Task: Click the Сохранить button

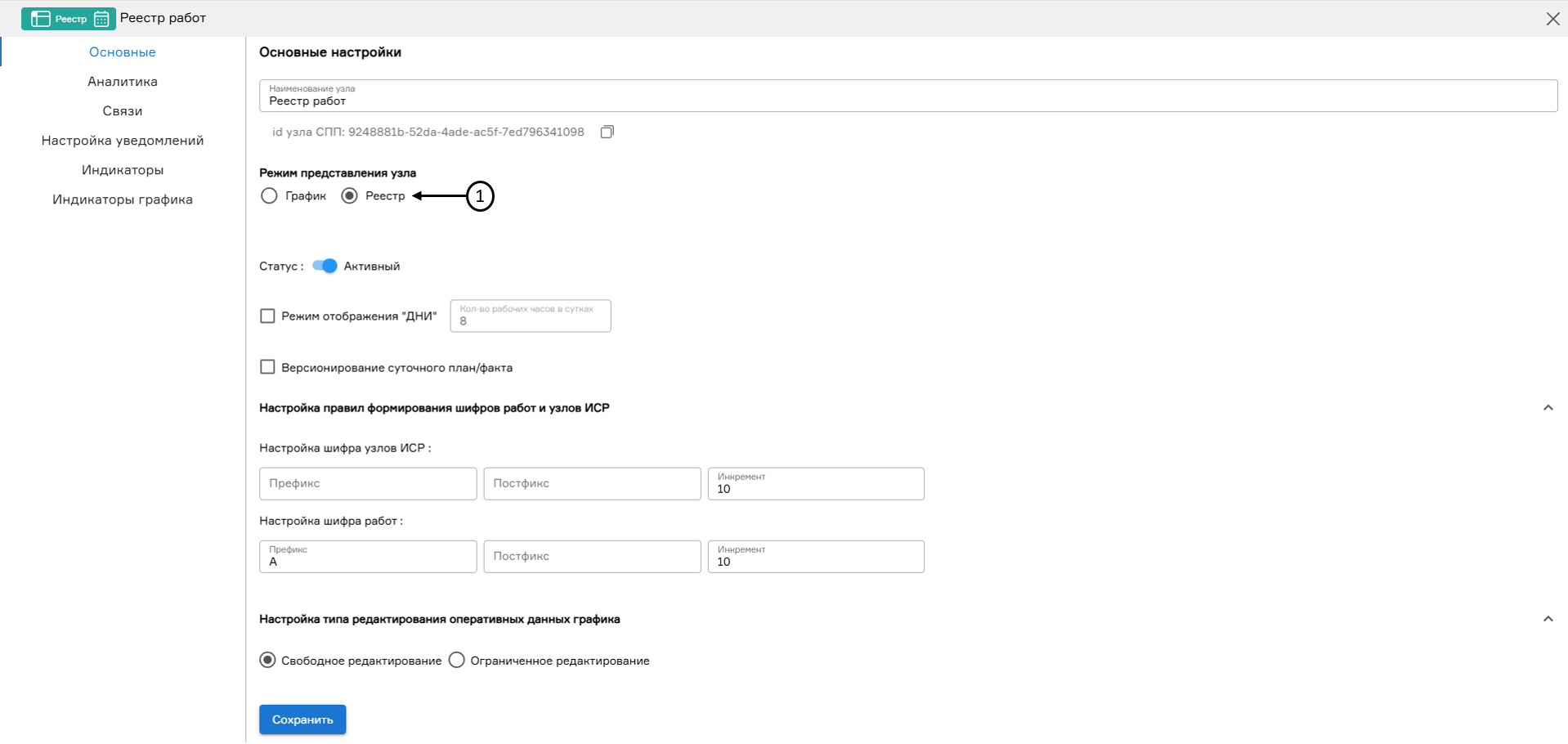Action: coord(302,719)
